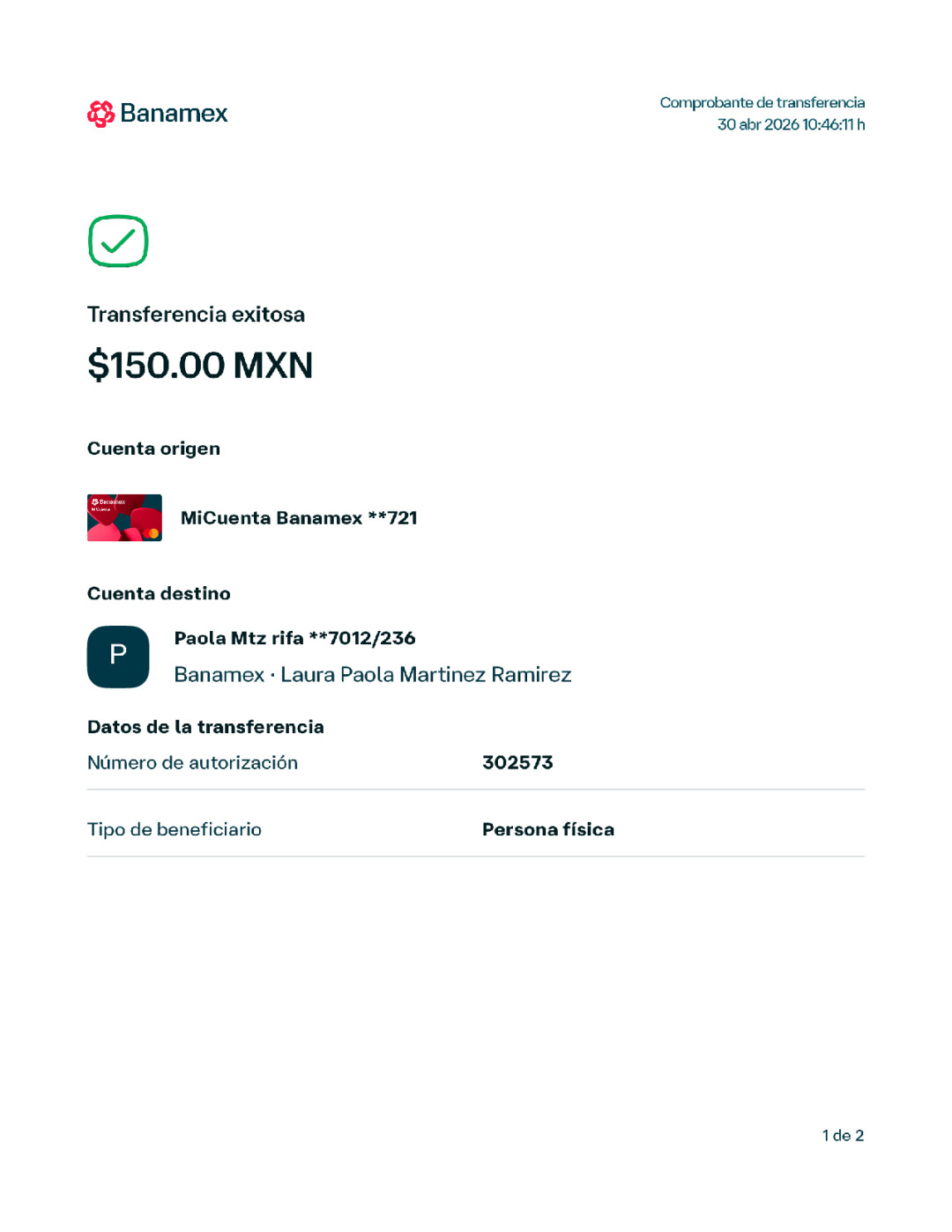This screenshot has width=952, height=1232.
Task: Select the date 30 abr 2026 timestamp
Action: pos(791,124)
